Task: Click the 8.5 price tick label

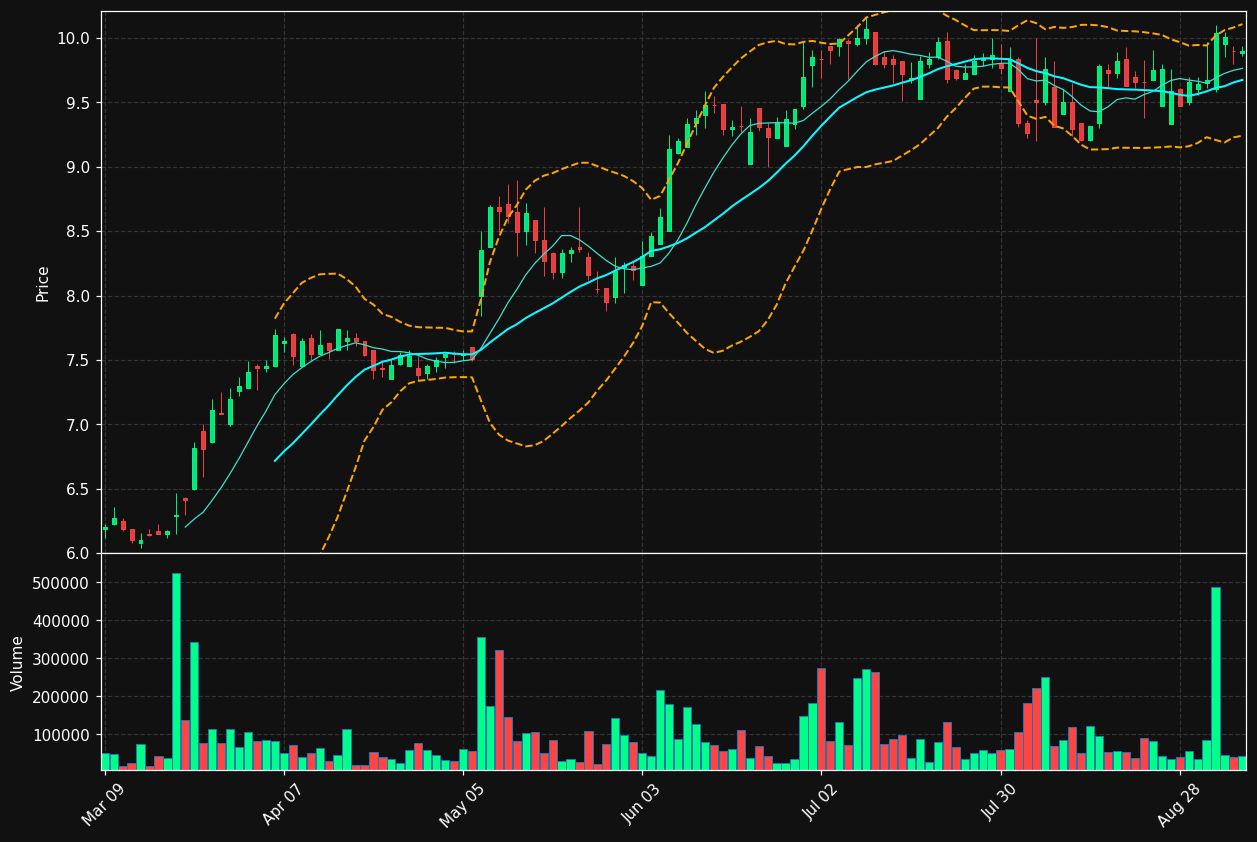Action: tap(78, 232)
